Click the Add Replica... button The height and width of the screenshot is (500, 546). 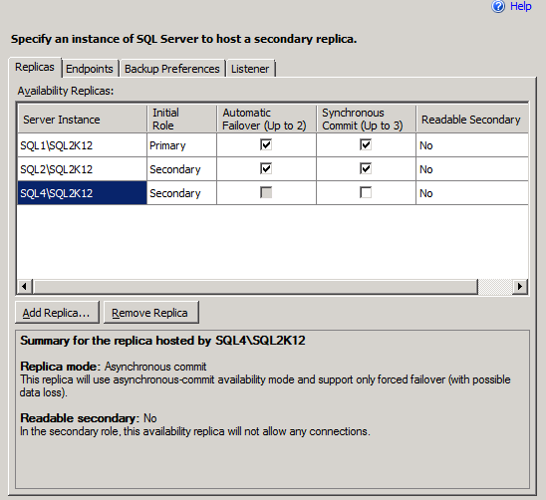pyautogui.click(x=57, y=313)
